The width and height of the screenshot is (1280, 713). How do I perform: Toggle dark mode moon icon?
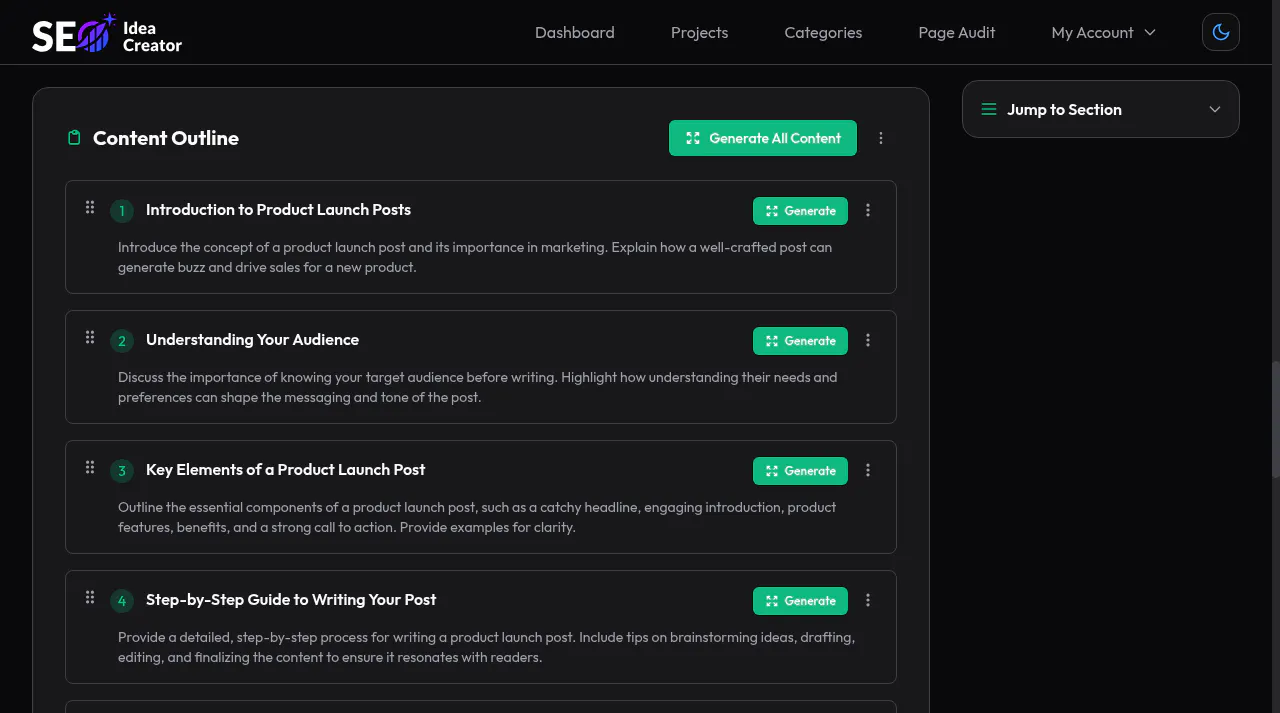point(1220,32)
